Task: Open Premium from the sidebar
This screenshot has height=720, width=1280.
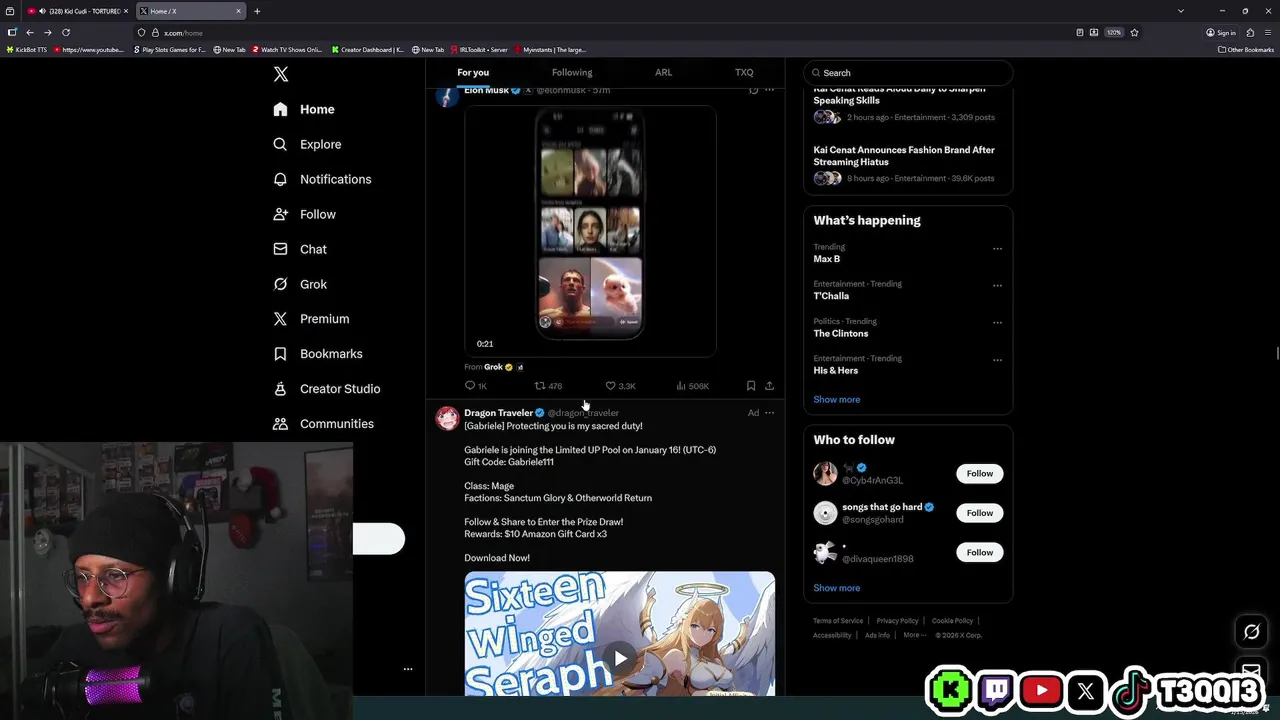Action: point(311,319)
